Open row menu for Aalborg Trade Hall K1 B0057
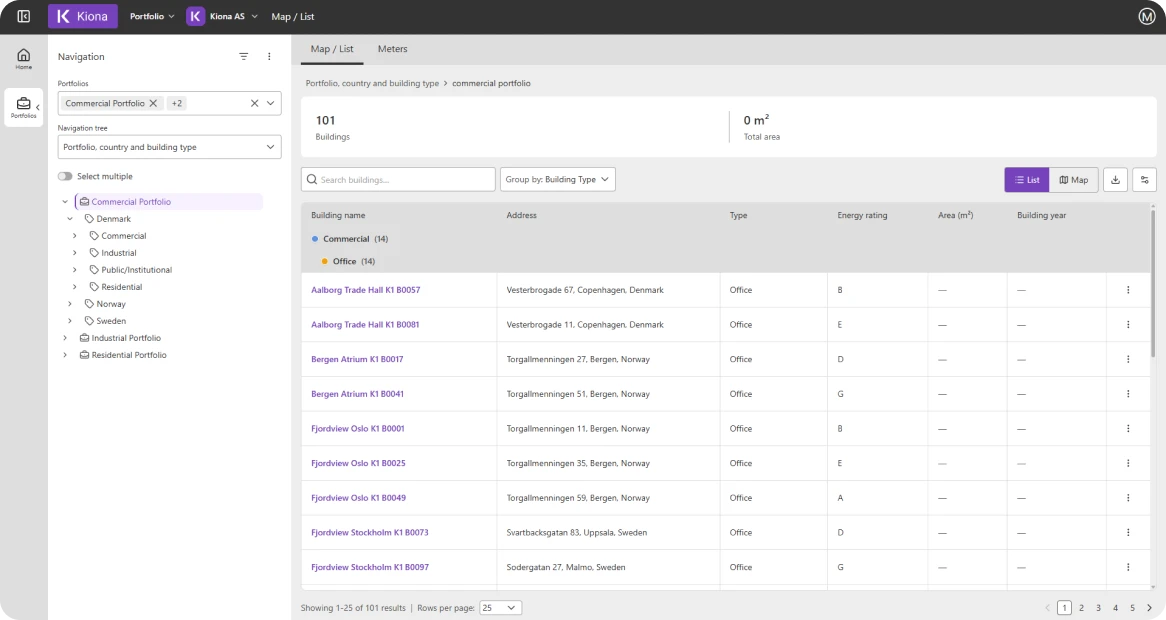This screenshot has height=620, width=1166. pos(1128,290)
